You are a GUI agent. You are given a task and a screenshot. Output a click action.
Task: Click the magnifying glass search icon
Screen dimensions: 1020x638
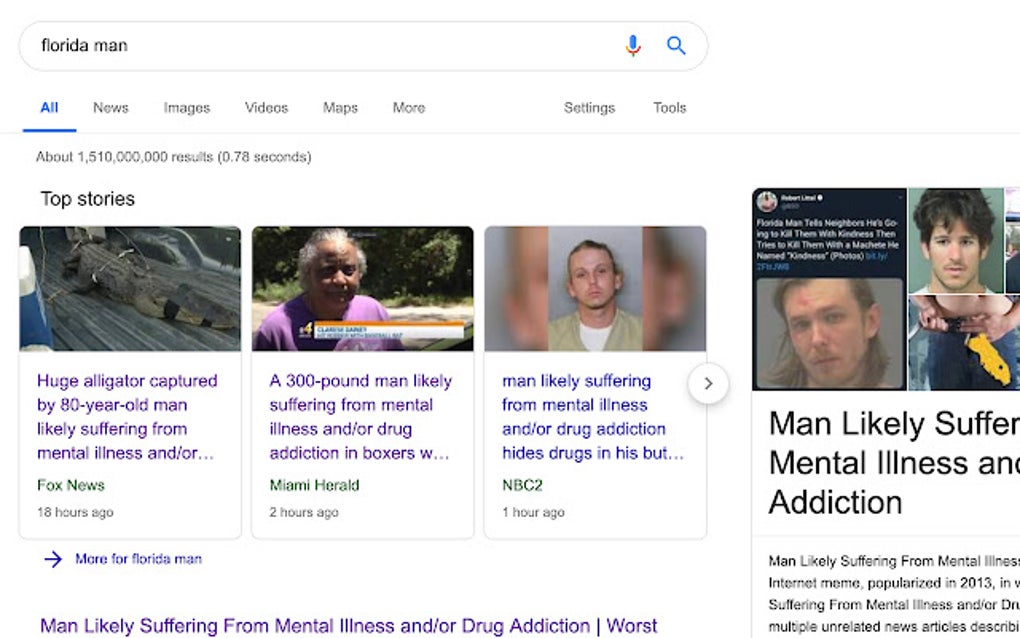pyautogui.click(x=676, y=45)
